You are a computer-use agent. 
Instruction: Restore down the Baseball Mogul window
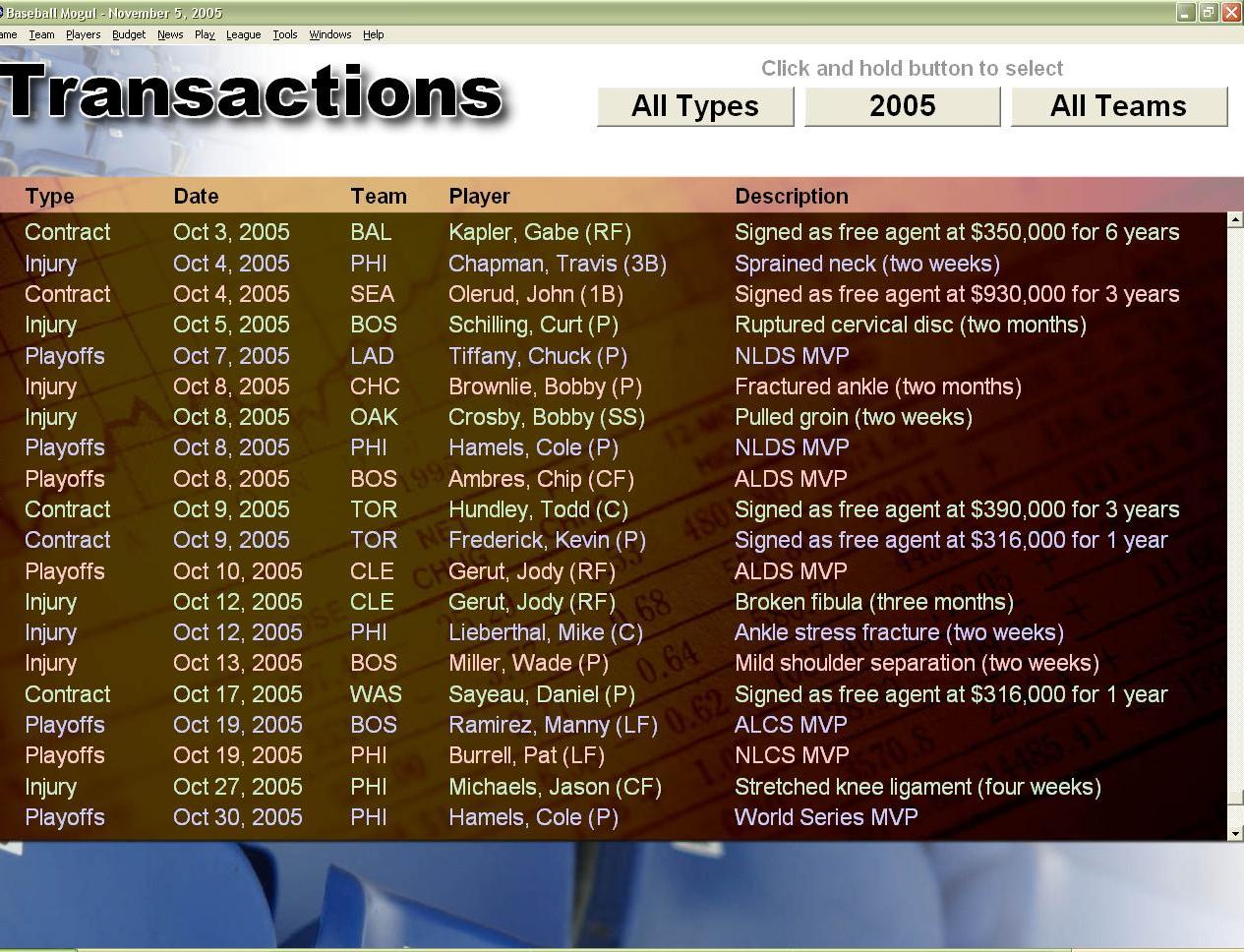(x=1208, y=13)
